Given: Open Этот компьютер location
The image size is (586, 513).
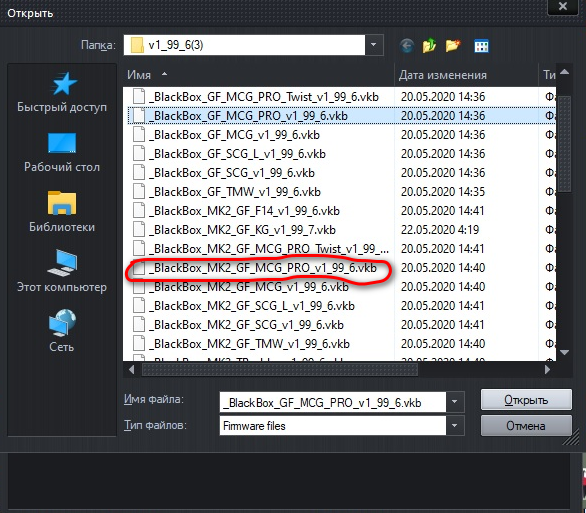Looking at the screenshot, I should [62, 272].
